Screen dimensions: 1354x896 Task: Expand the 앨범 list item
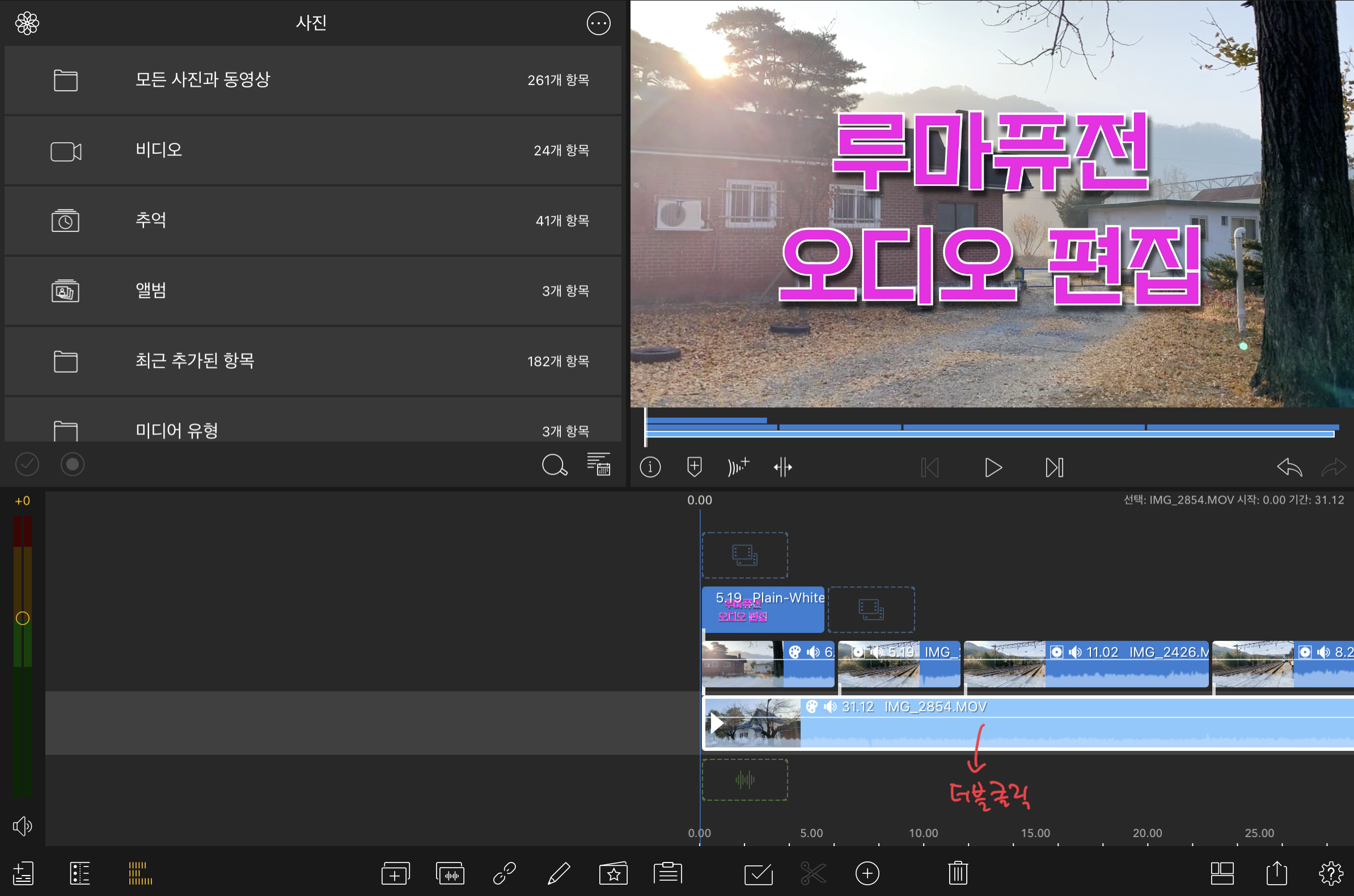(x=312, y=291)
